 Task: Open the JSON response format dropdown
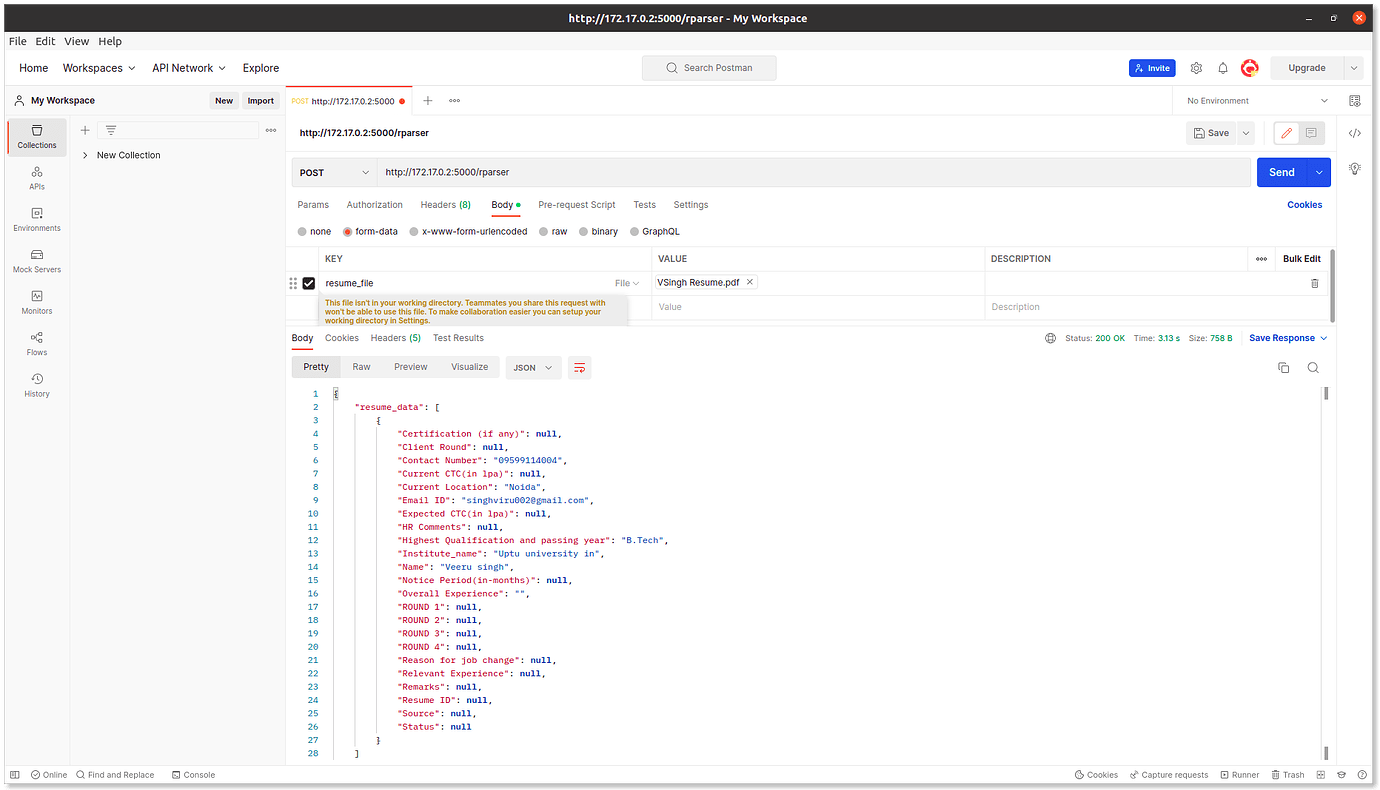pos(533,367)
